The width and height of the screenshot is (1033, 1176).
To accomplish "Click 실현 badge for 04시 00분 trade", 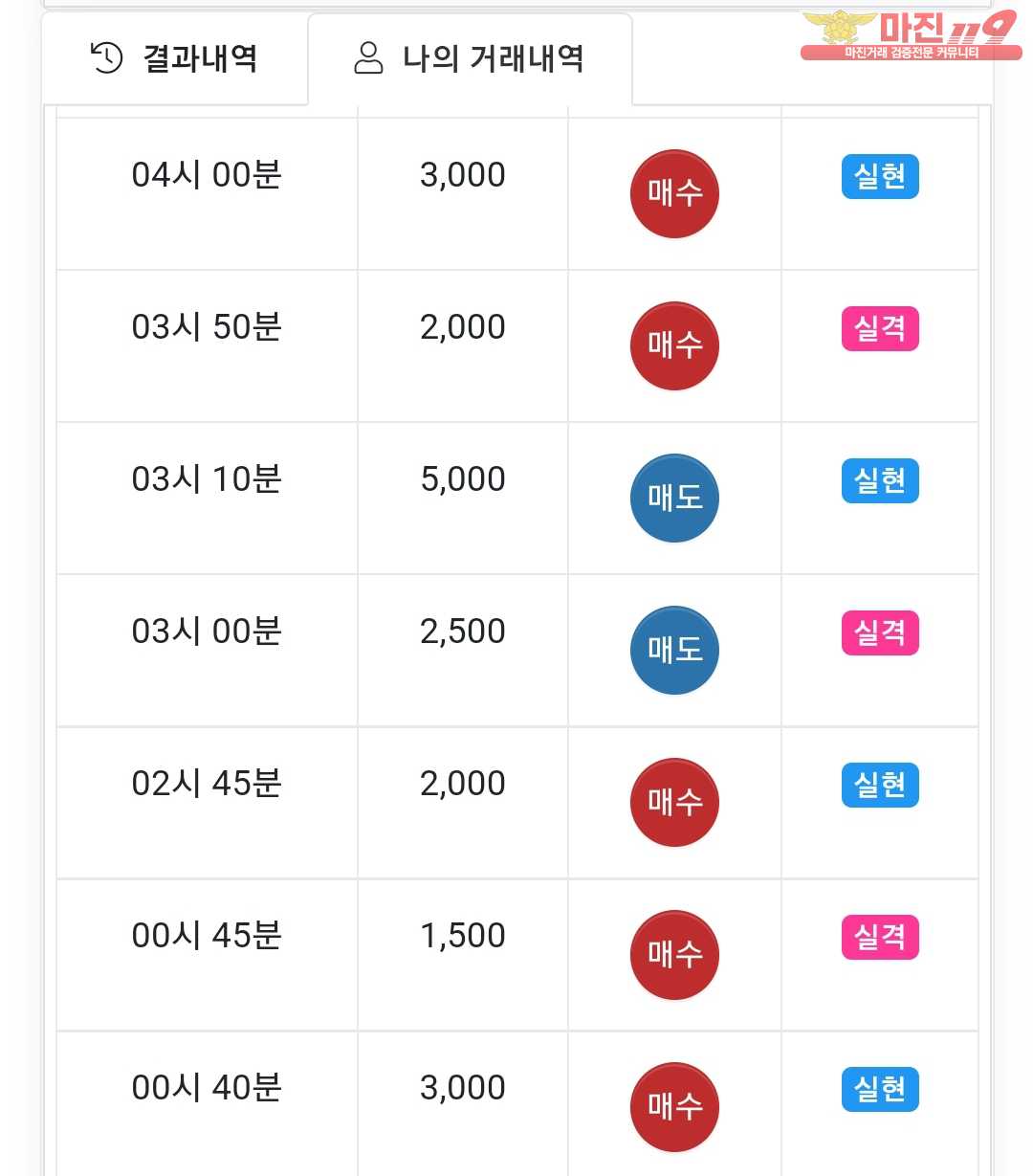I will point(880,177).
